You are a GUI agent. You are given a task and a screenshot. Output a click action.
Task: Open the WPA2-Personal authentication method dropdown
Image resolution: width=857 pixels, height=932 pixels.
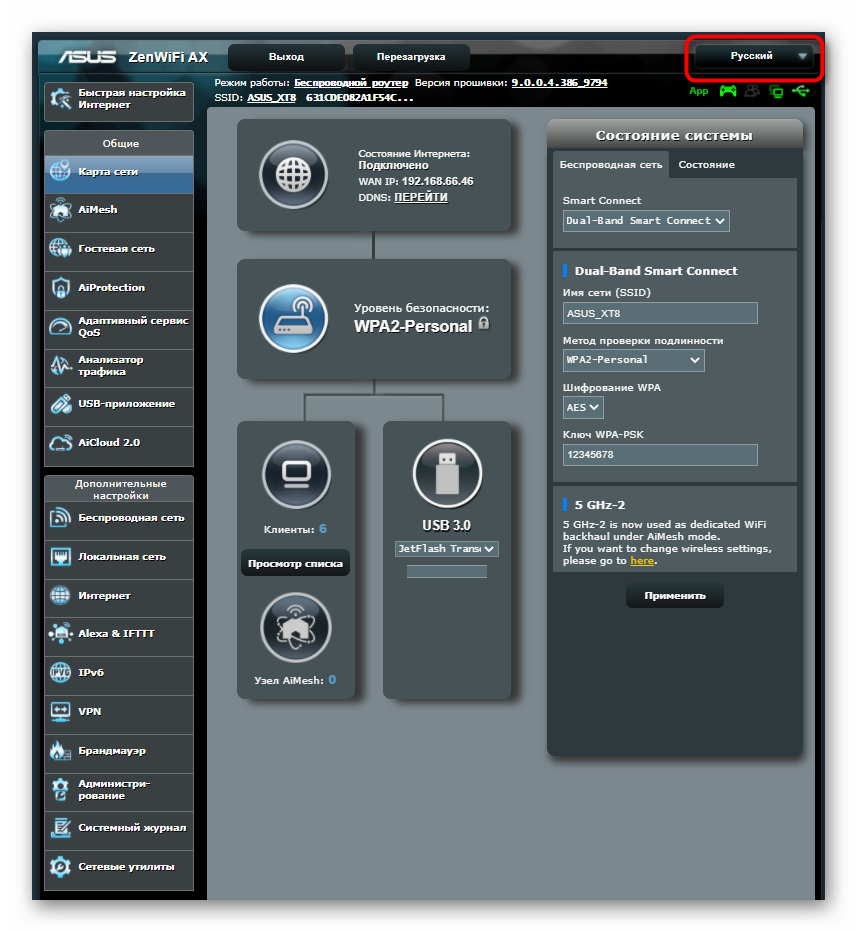point(633,360)
